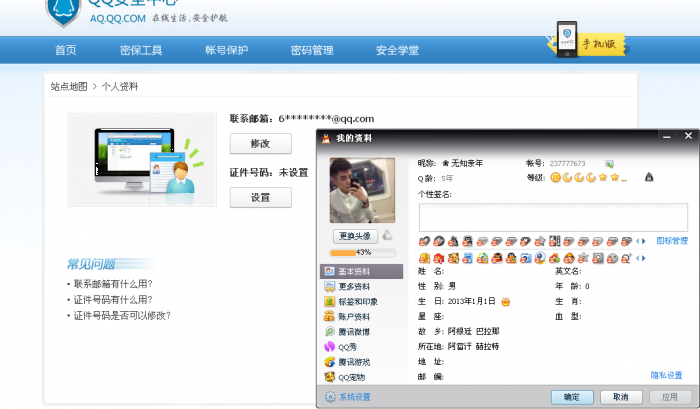
Task: Open the 安全学堂 navigation item
Action: click(x=397, y=50)
